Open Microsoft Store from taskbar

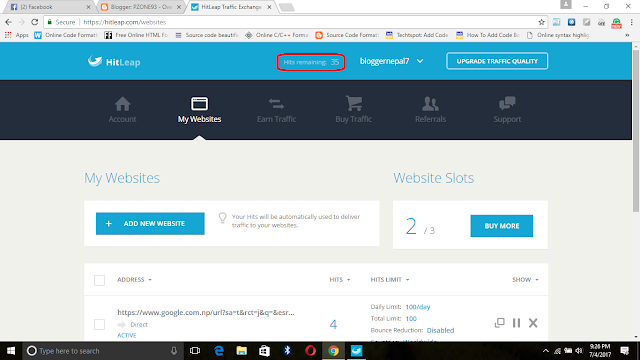coord(264,351)
